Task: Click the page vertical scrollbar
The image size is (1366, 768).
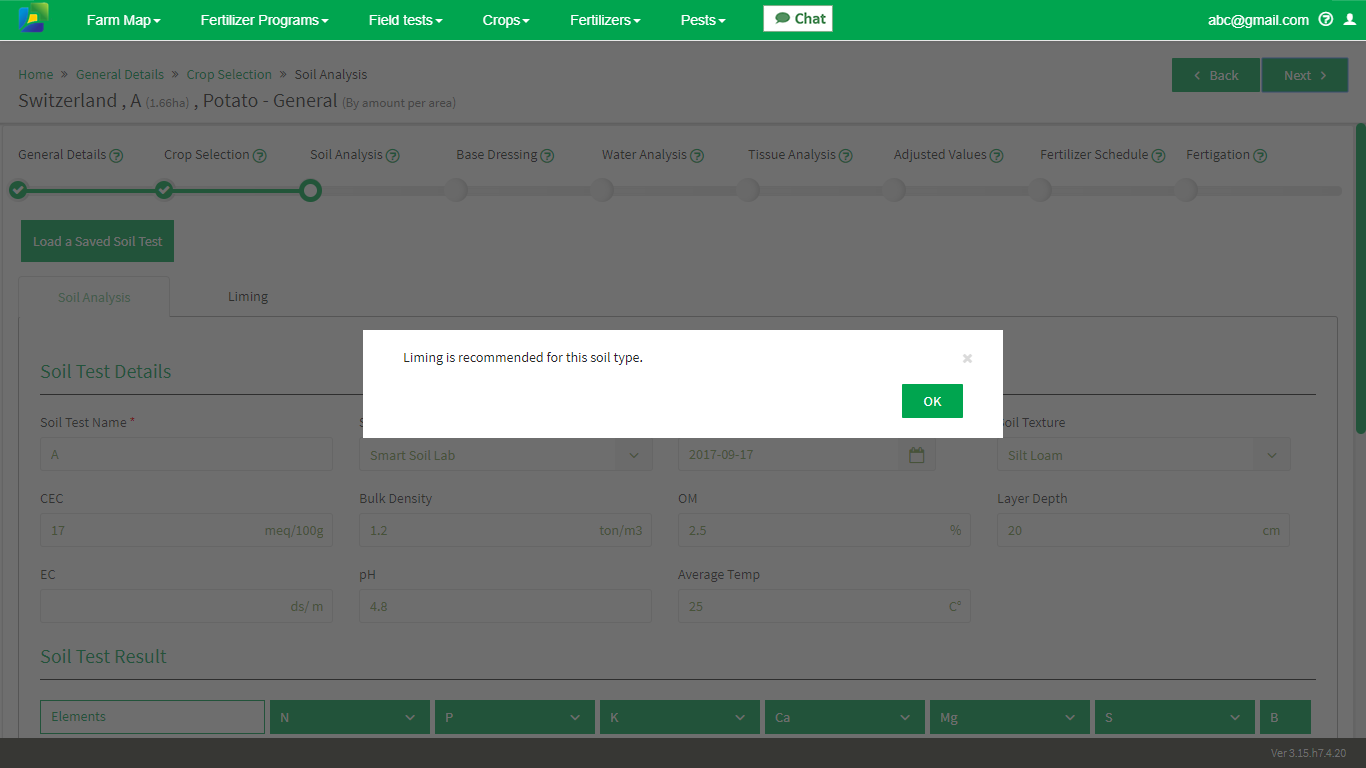Action: [x=1360, y=278]
